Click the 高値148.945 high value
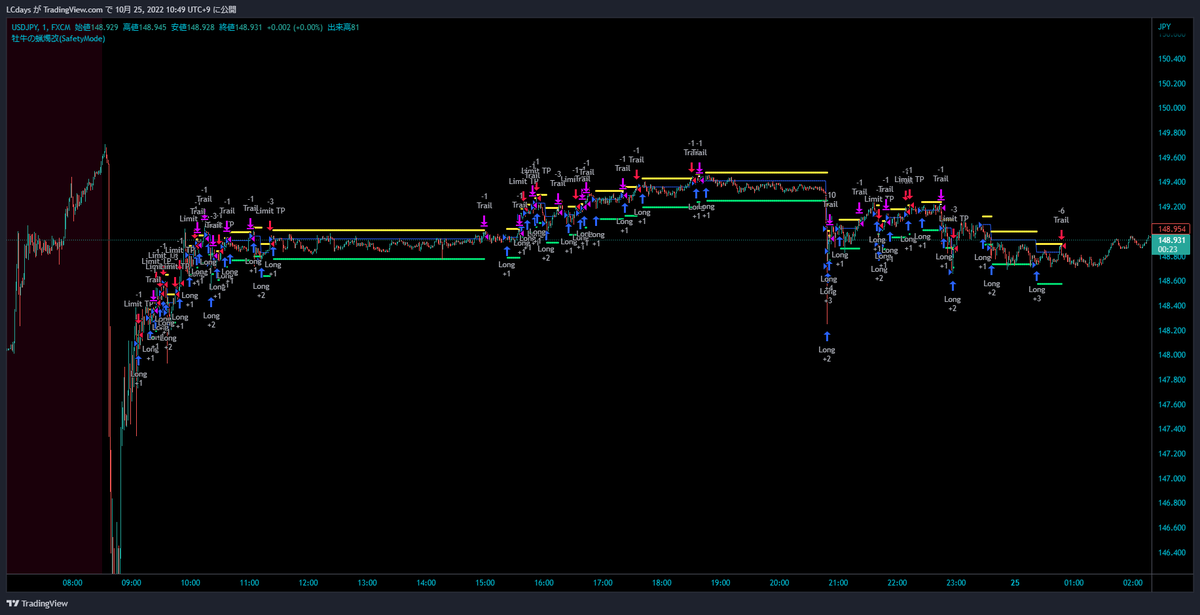The image size is (1200, 615). 144,25
